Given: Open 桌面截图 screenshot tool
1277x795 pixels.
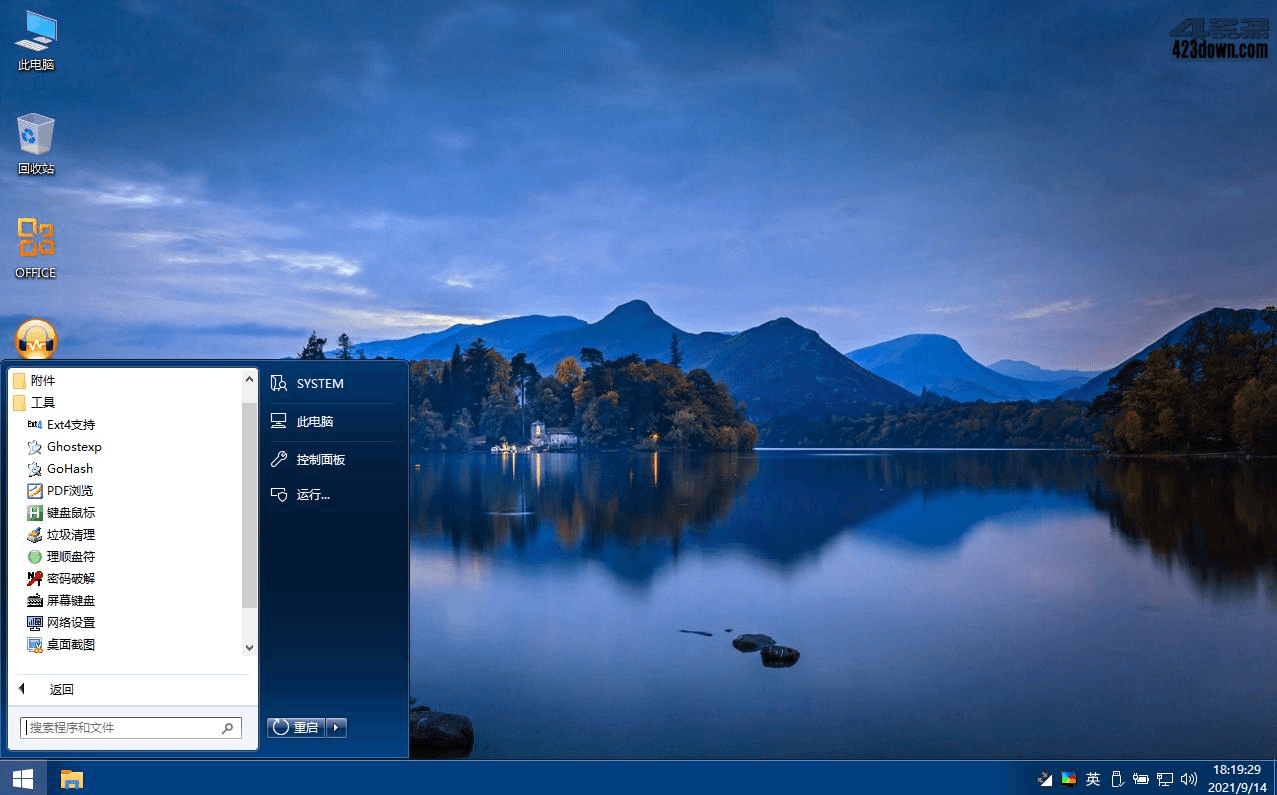Looking at the screenshot, I should [70, 645].
